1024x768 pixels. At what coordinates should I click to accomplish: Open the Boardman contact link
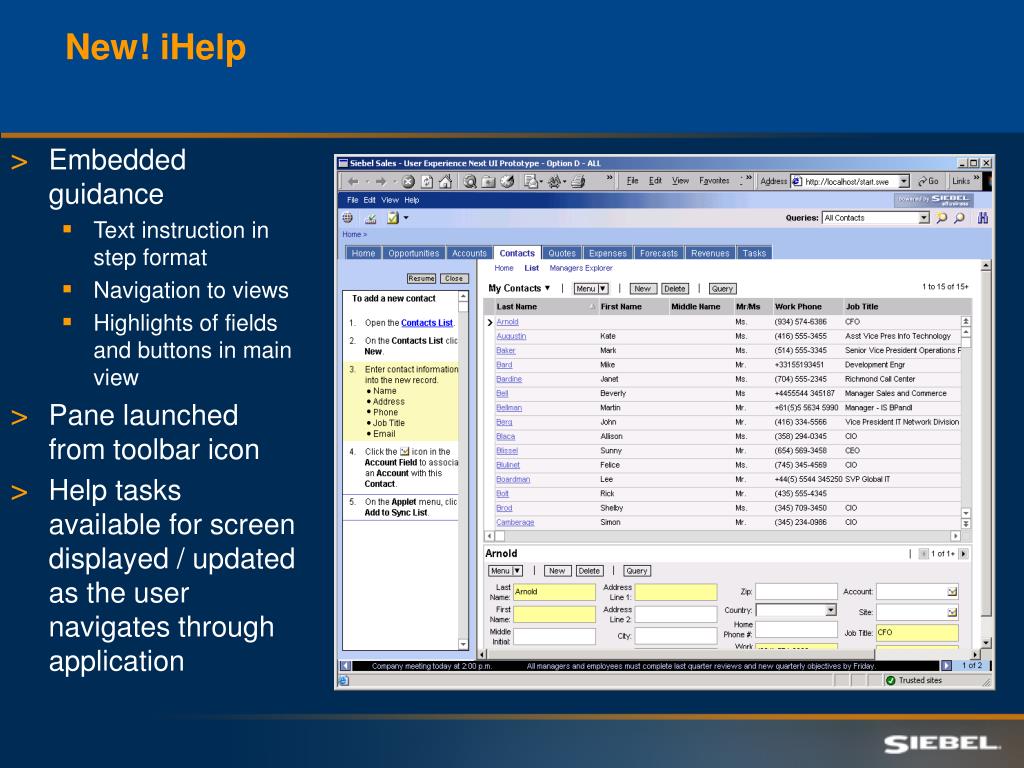pos(513,479)
